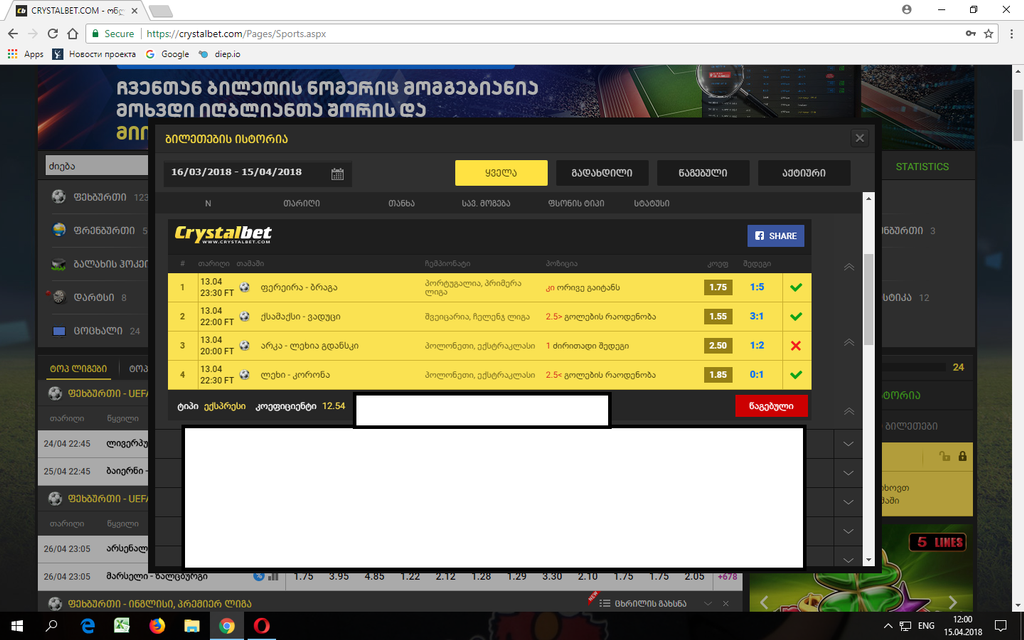Click the 3.95 odds cell in მარსელი row

(338, 576)
